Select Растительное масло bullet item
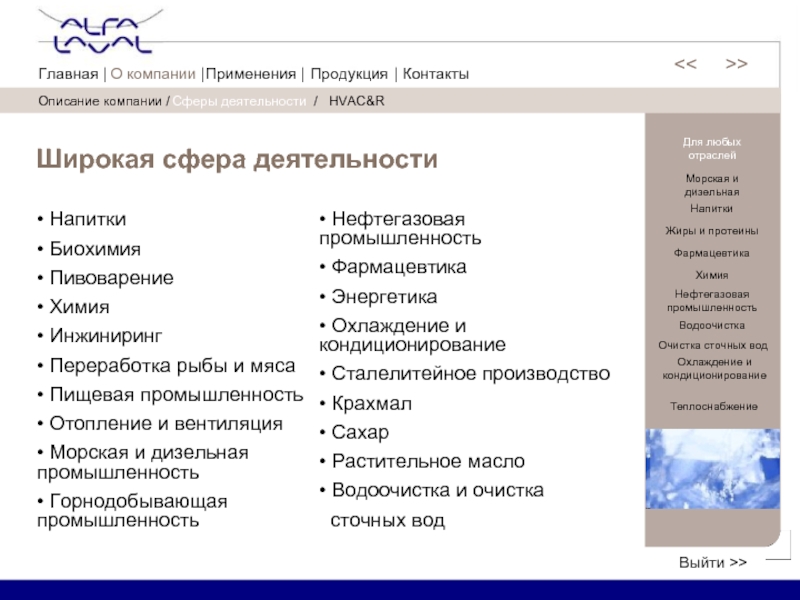 coord(422,461)
